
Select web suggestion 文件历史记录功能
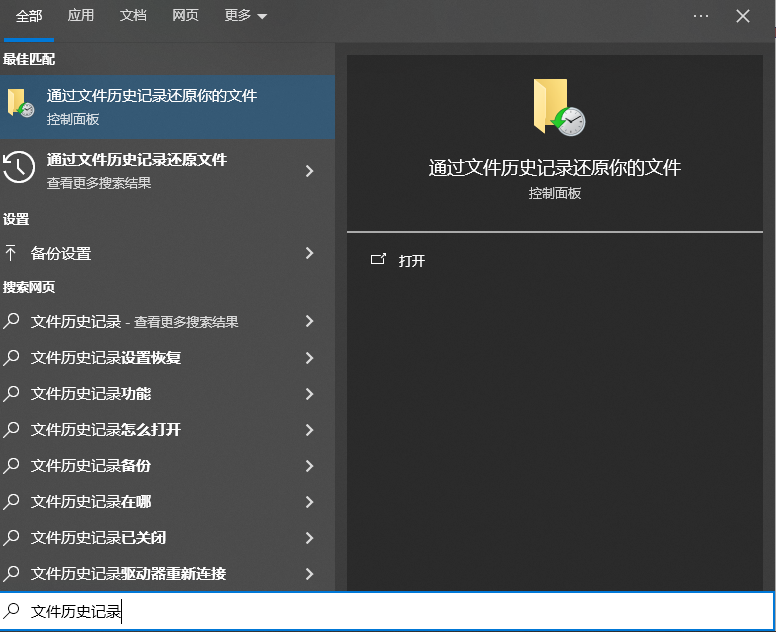click(167, 394)
